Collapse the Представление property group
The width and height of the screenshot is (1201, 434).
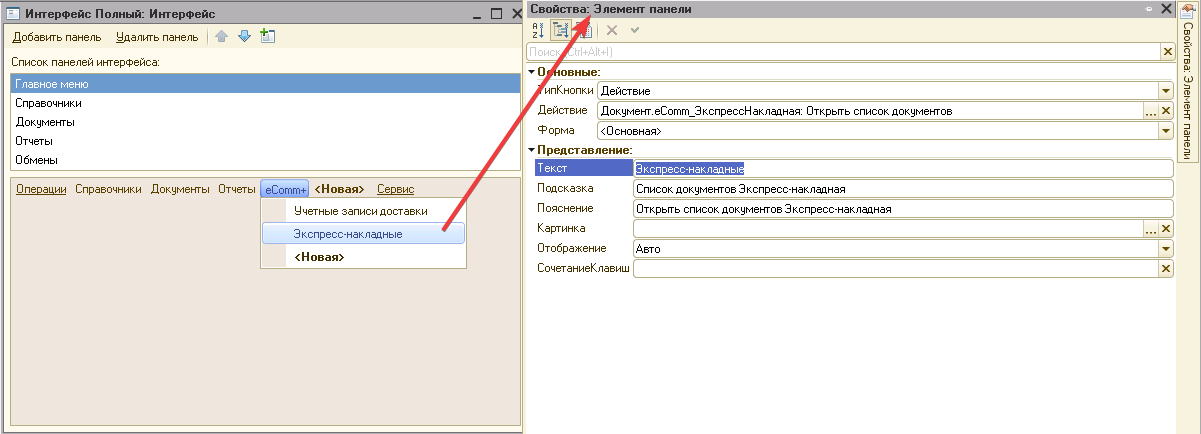tap(532, 150)
